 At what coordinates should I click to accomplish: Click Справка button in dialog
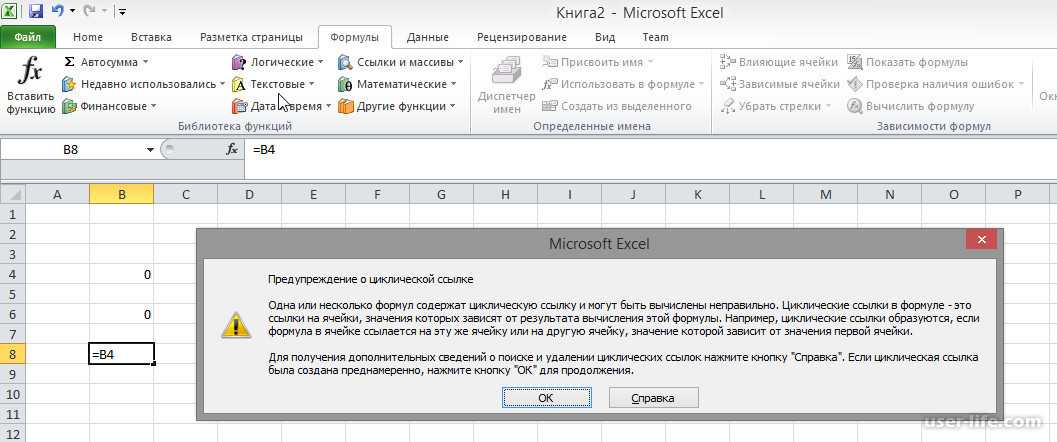653,398
